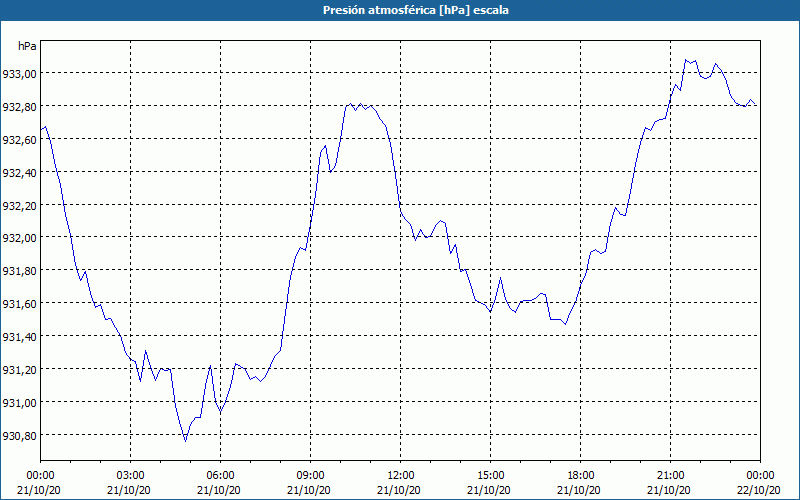Click the 931,00 y-axis value
Viewport: 800px width, 500px height.
[x=19, y=403]
